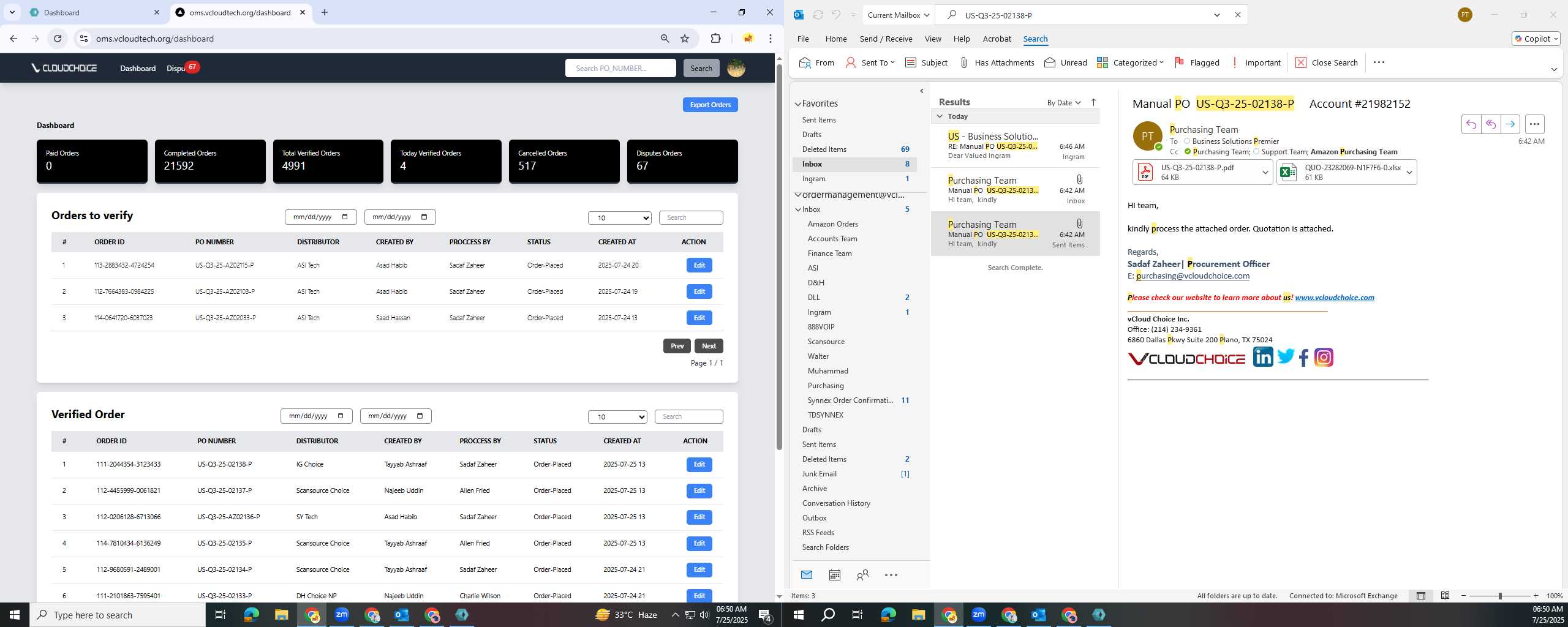Open Verified Order page-size dropdown
1568x627 pixels.
(617, 417)
